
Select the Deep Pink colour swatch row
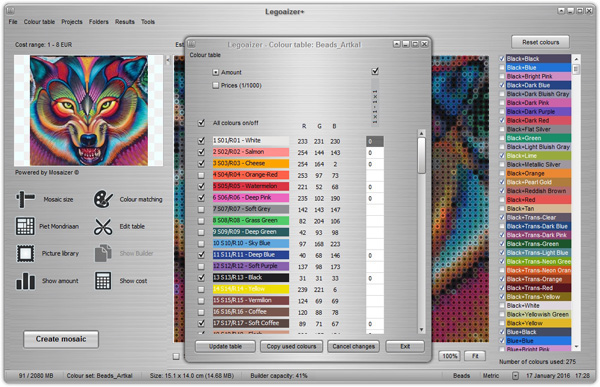click(x=251, y=198)
